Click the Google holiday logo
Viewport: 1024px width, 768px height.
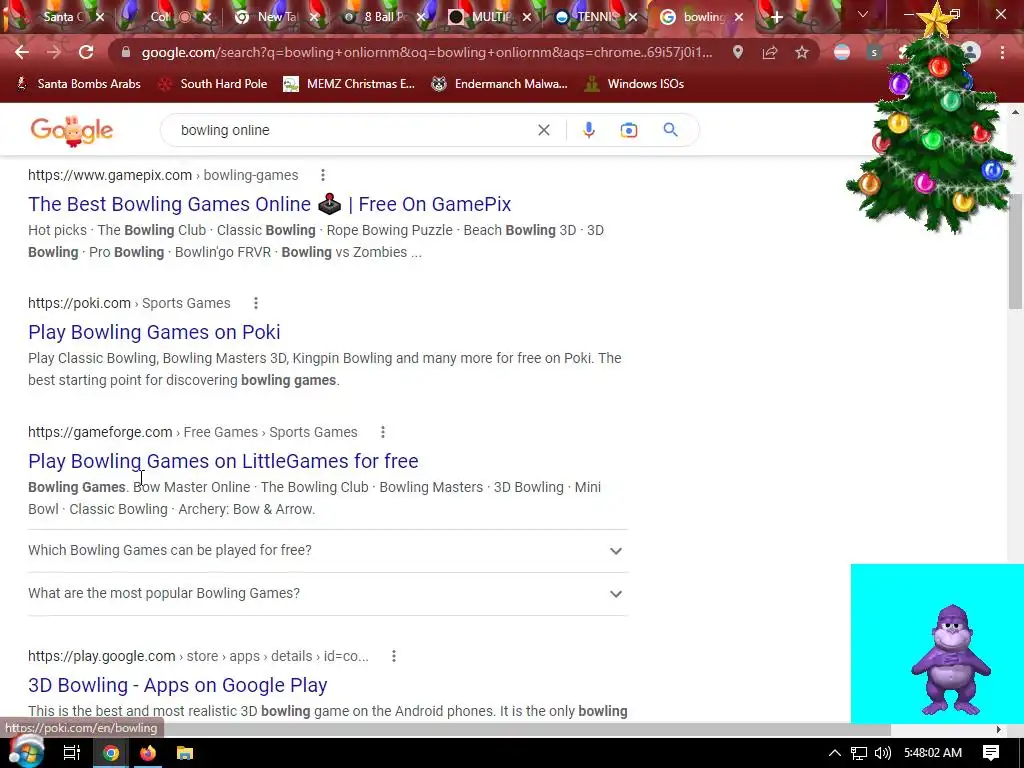tap(72, 130)
